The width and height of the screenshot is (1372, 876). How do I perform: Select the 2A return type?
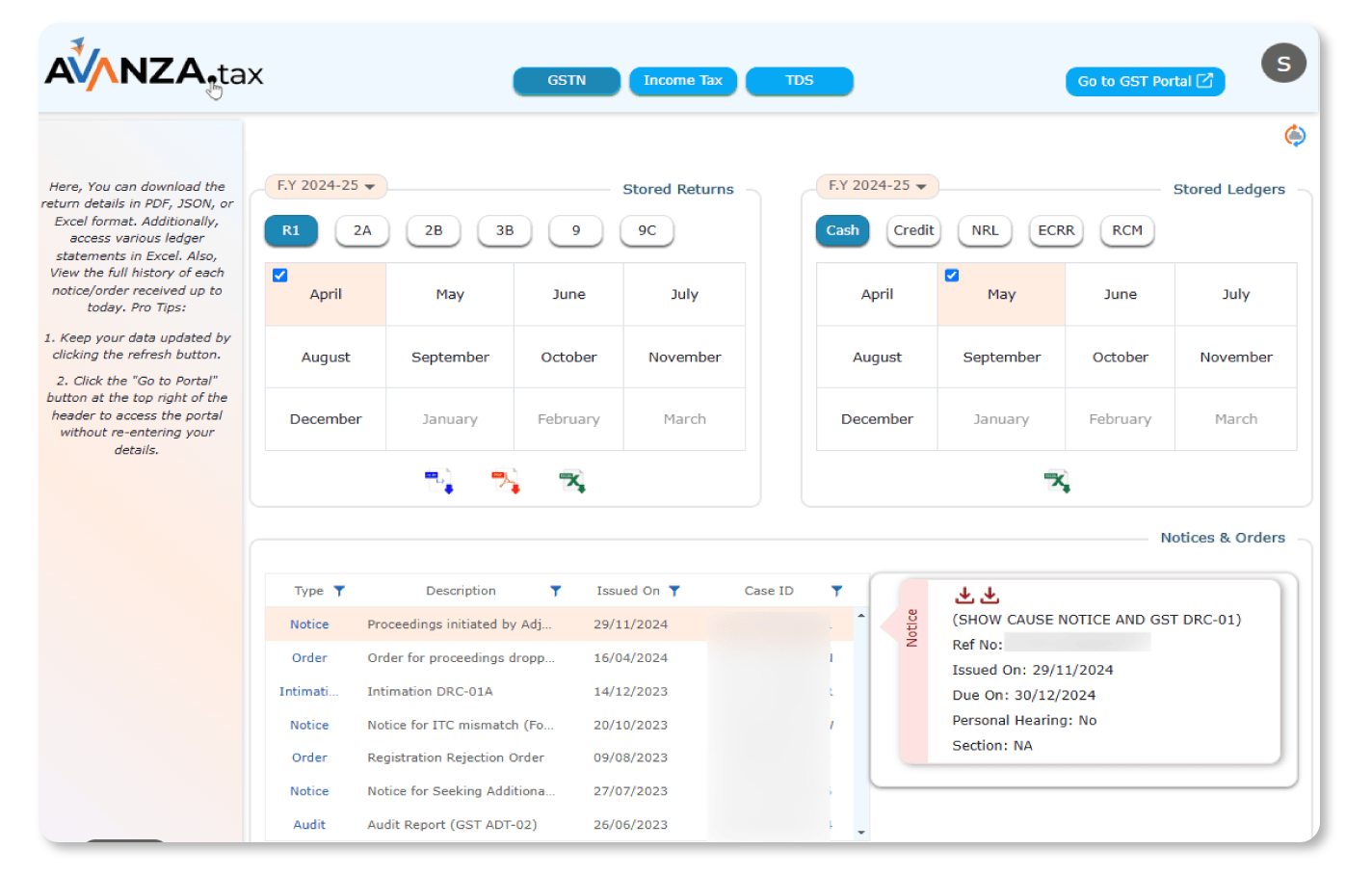(x=362, y=230)
